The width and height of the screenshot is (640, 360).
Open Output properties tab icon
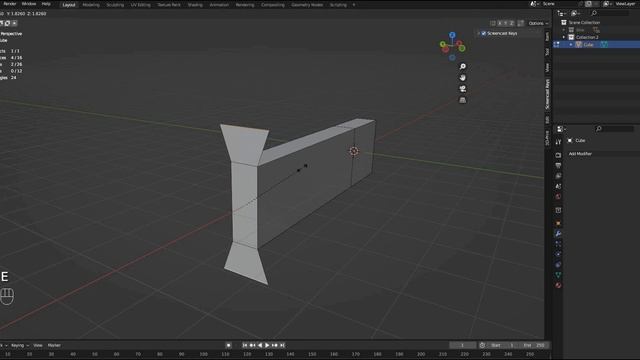pyautogui.click(x=558, y=165)
